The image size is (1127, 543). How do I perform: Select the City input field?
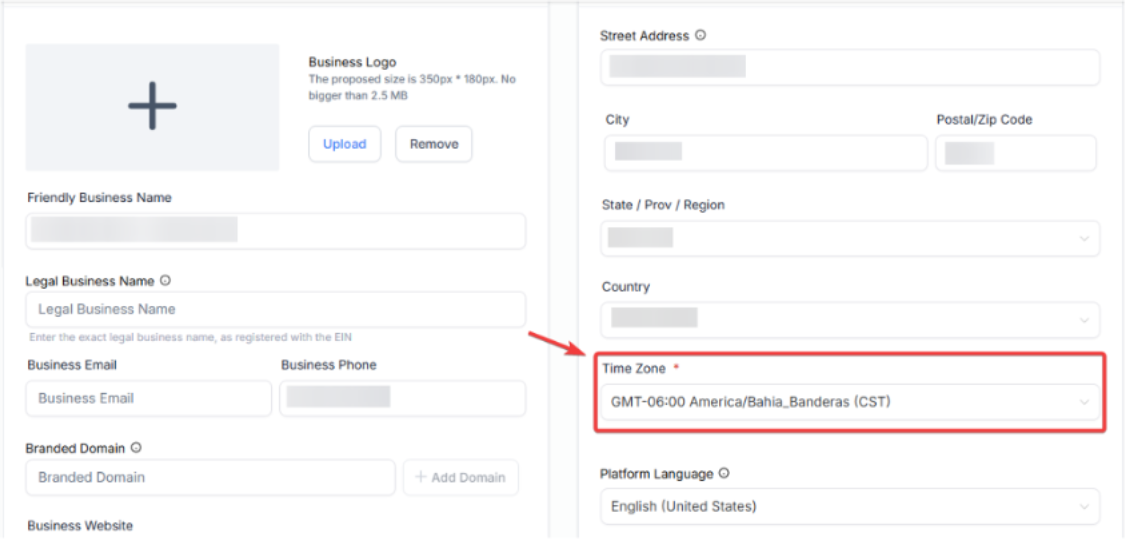tap(765, 153)
